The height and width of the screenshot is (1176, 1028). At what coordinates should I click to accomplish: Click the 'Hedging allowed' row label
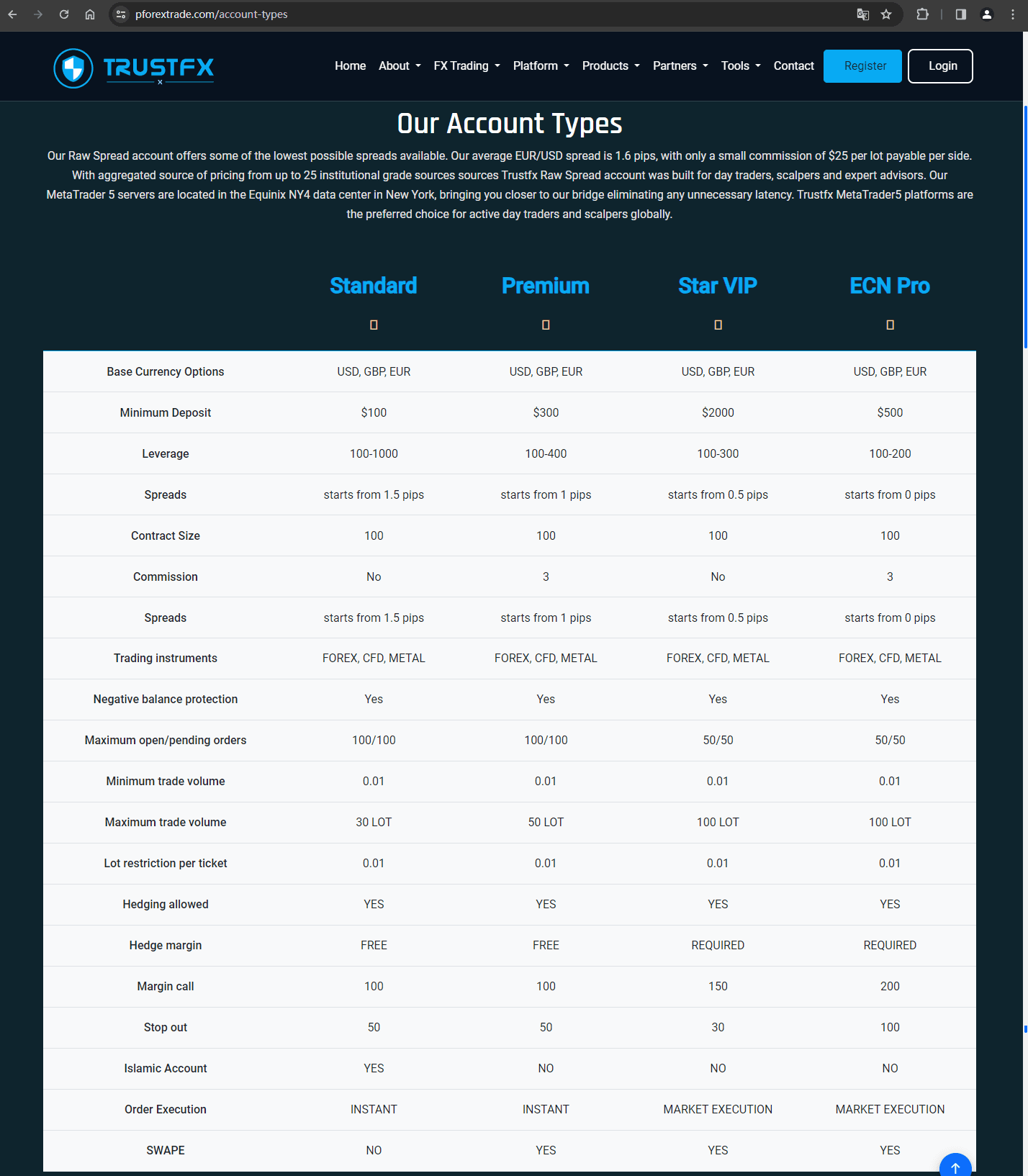click(166, 904)
